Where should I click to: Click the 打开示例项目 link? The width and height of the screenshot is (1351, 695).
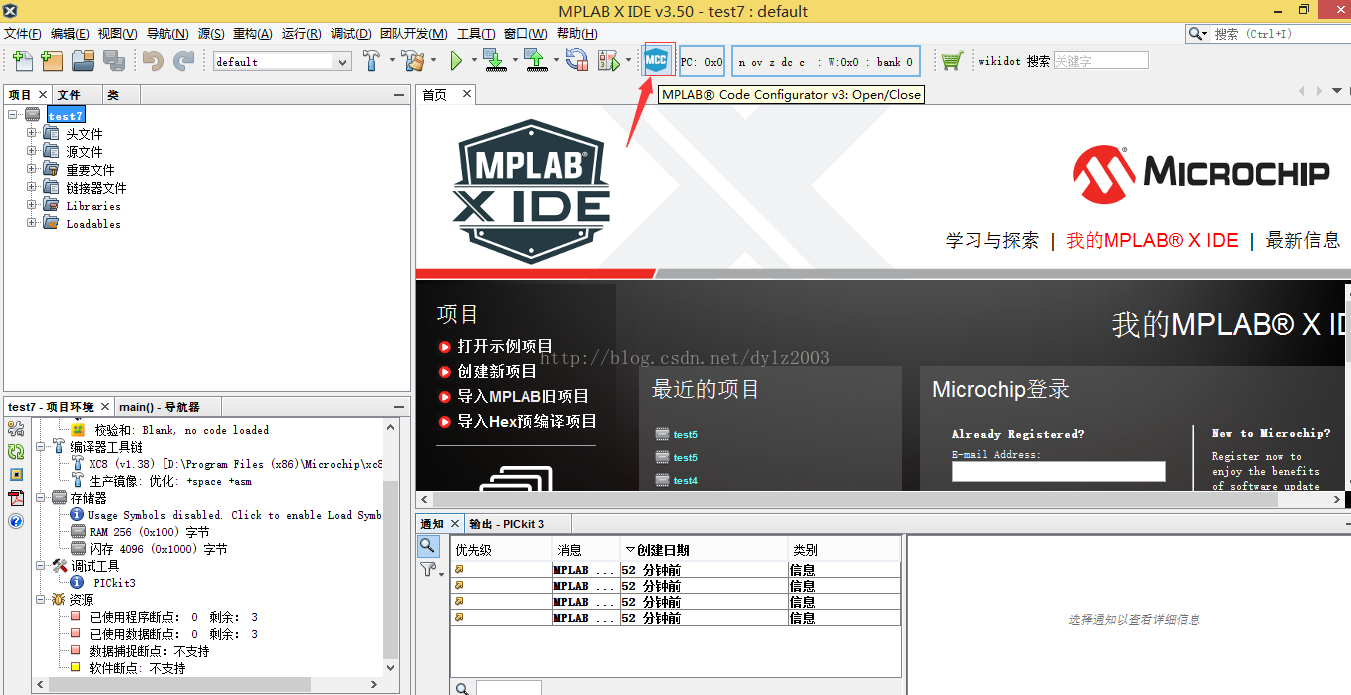pyautogui.click(x=505, y=346)
